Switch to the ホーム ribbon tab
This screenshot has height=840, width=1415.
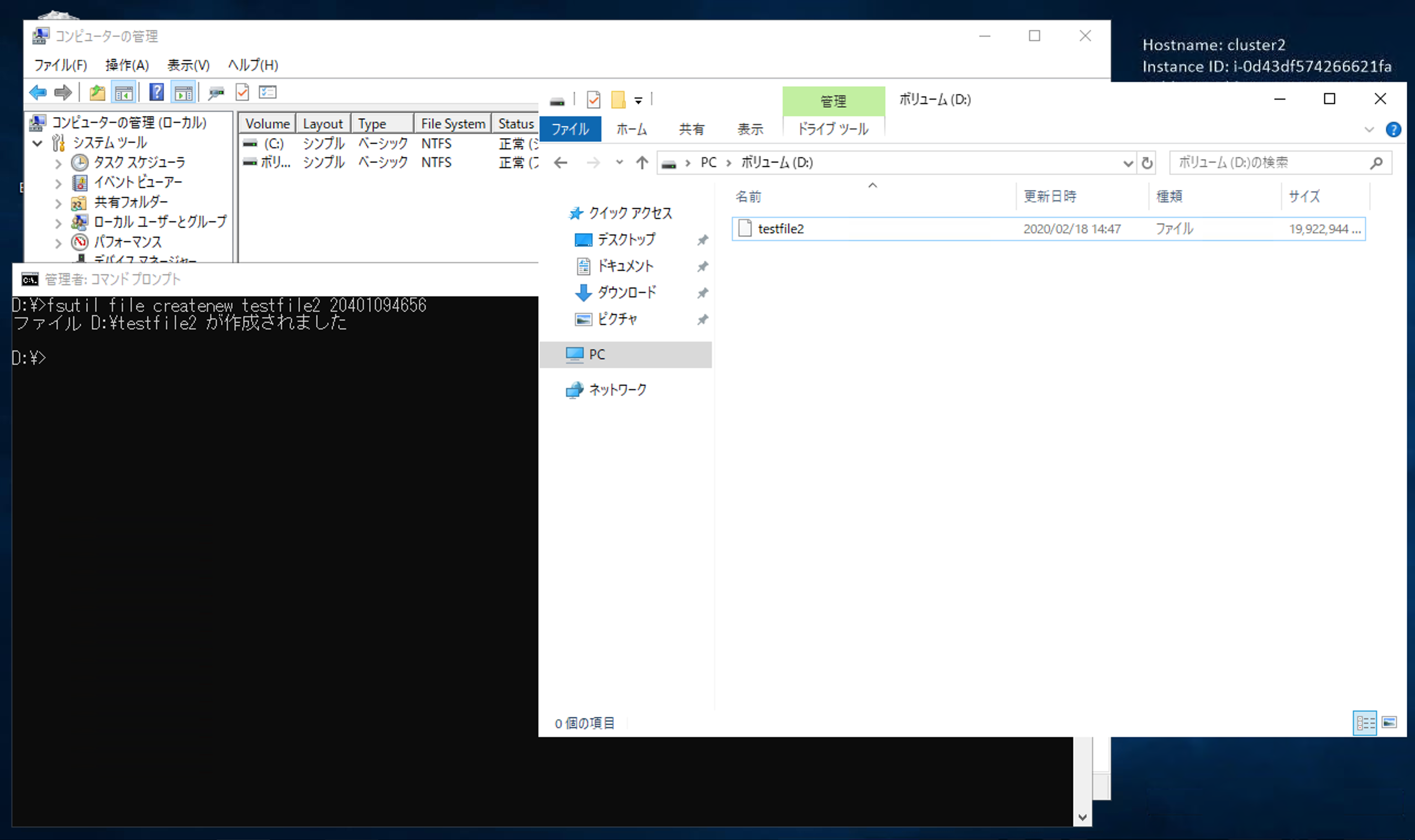[x=631, y=130]
